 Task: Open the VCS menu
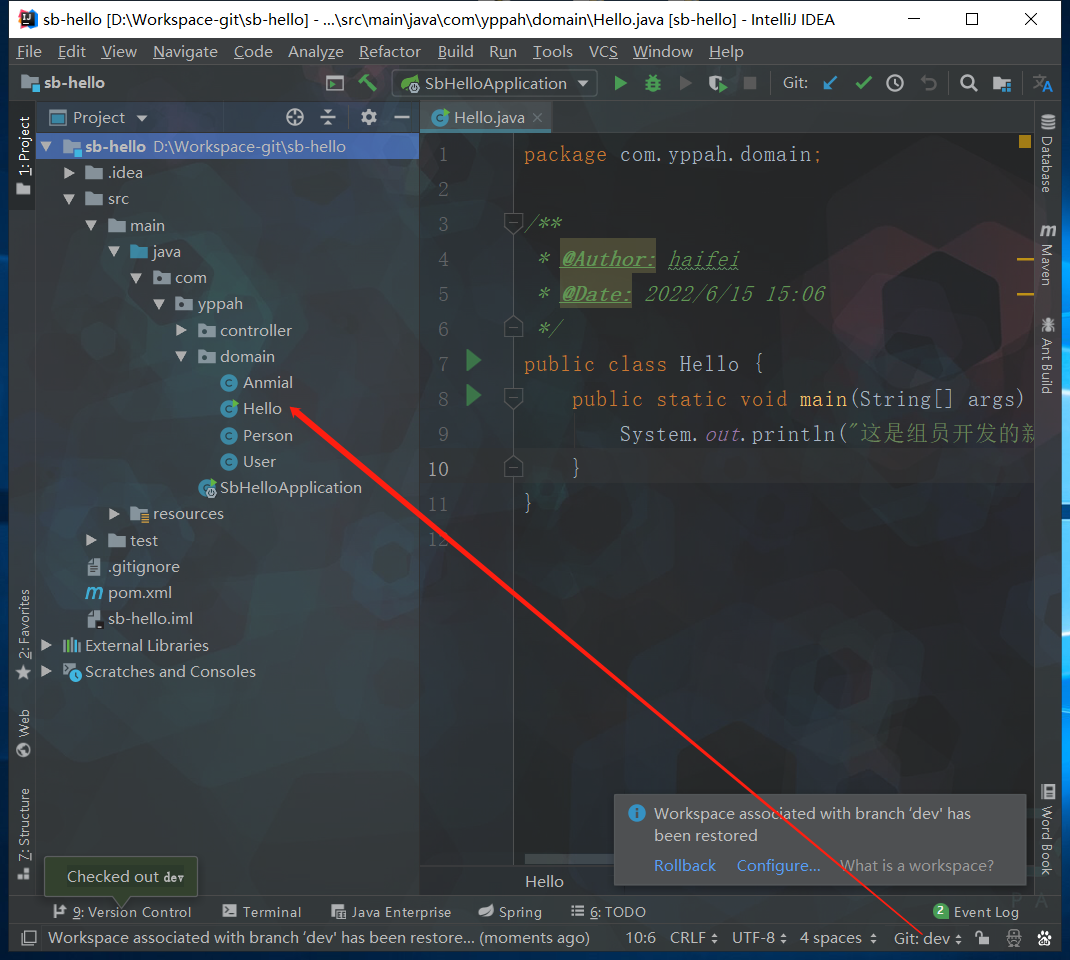click(602, 51)
